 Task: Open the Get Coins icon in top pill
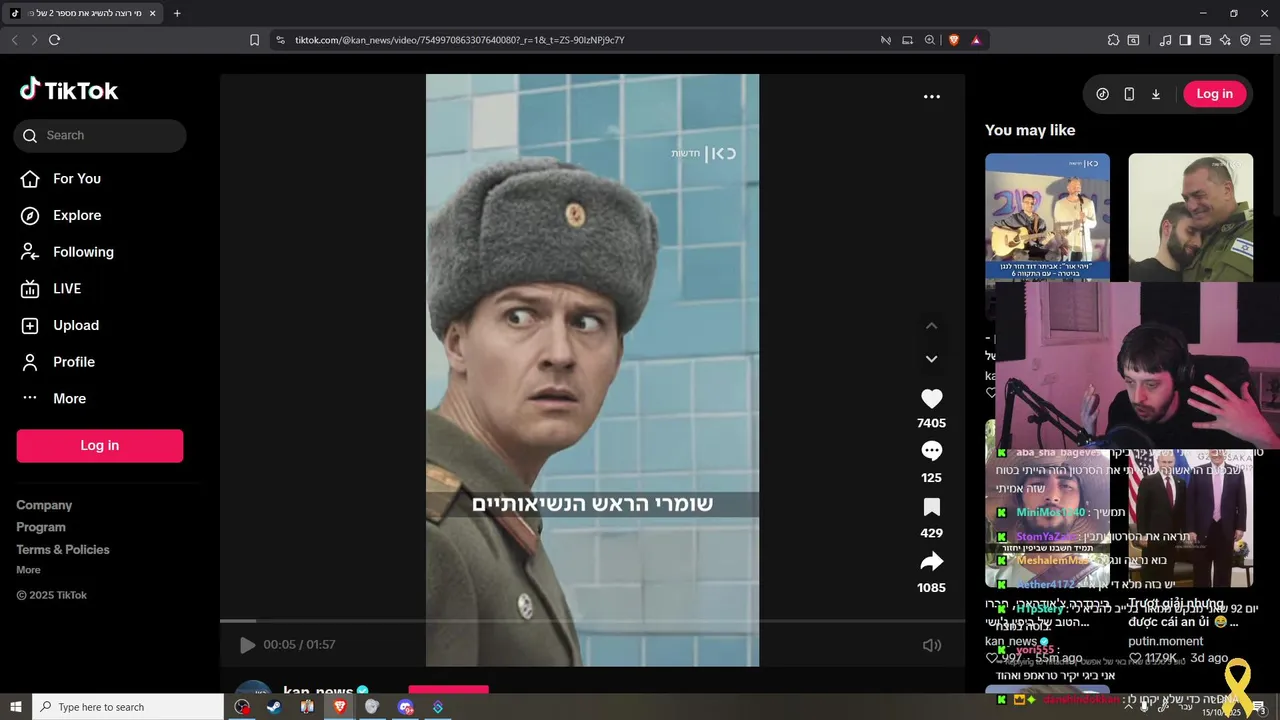[x=1103, y=94]
